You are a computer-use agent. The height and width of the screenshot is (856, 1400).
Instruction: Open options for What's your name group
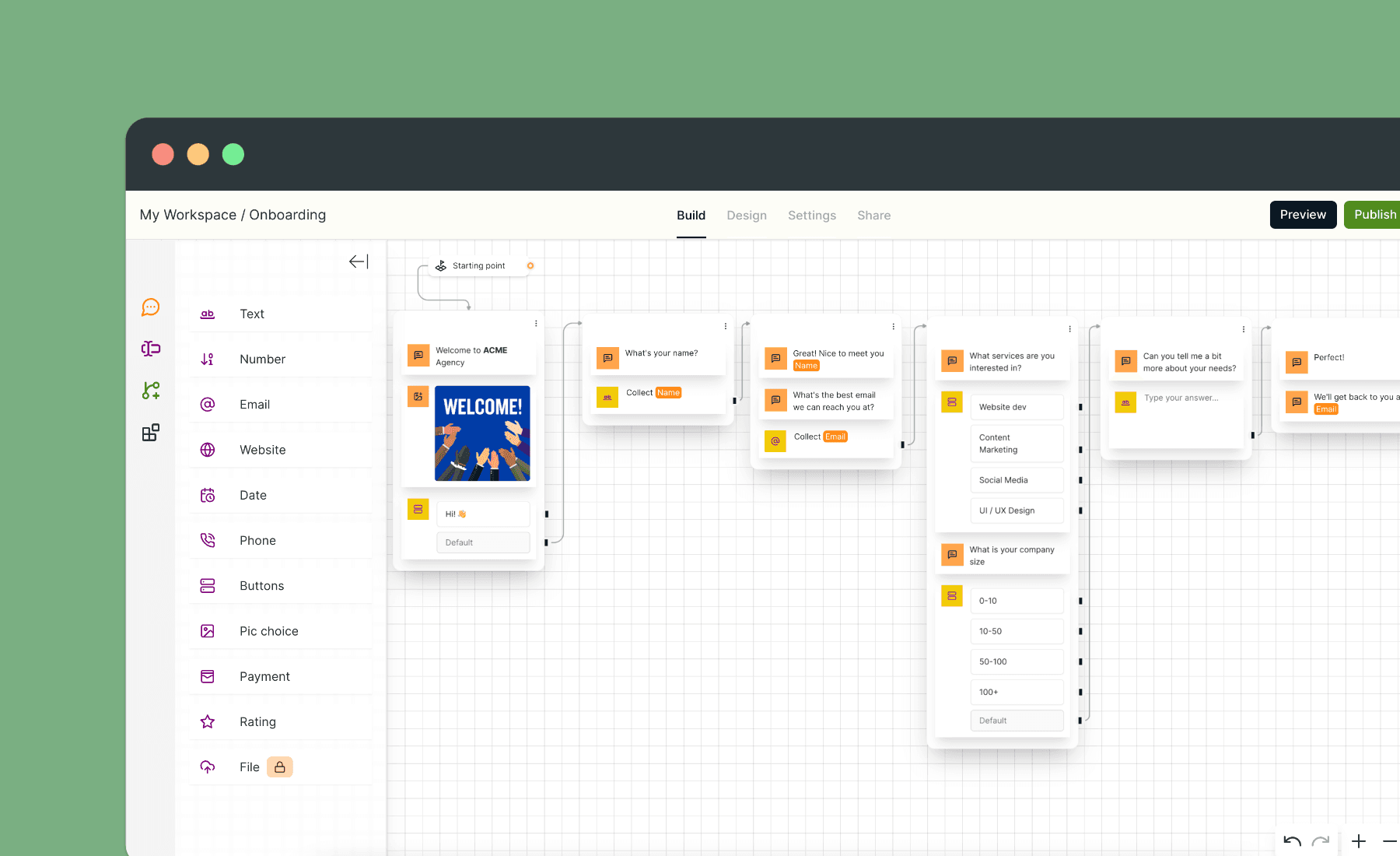click(x=726, y=327)
